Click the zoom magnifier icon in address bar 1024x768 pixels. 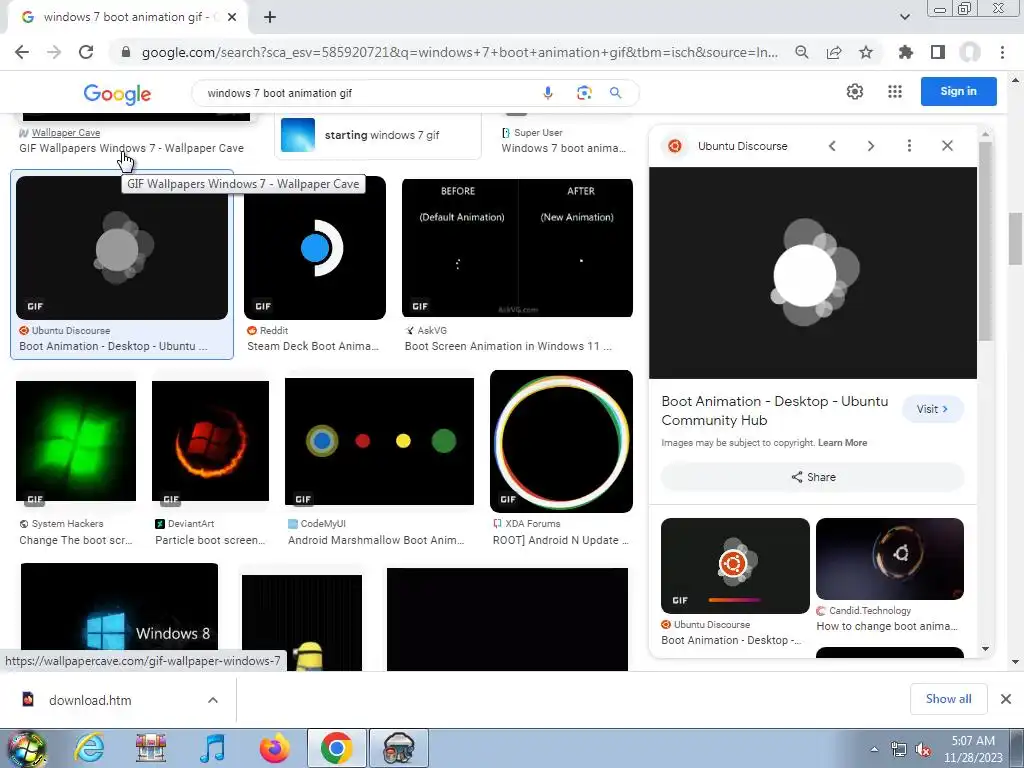802,52
